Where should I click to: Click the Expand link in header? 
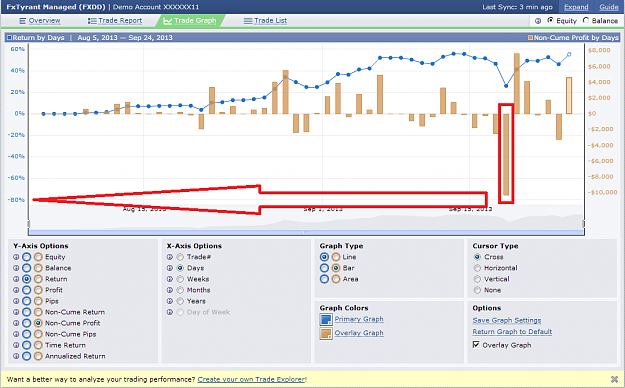tap(576, 7)
